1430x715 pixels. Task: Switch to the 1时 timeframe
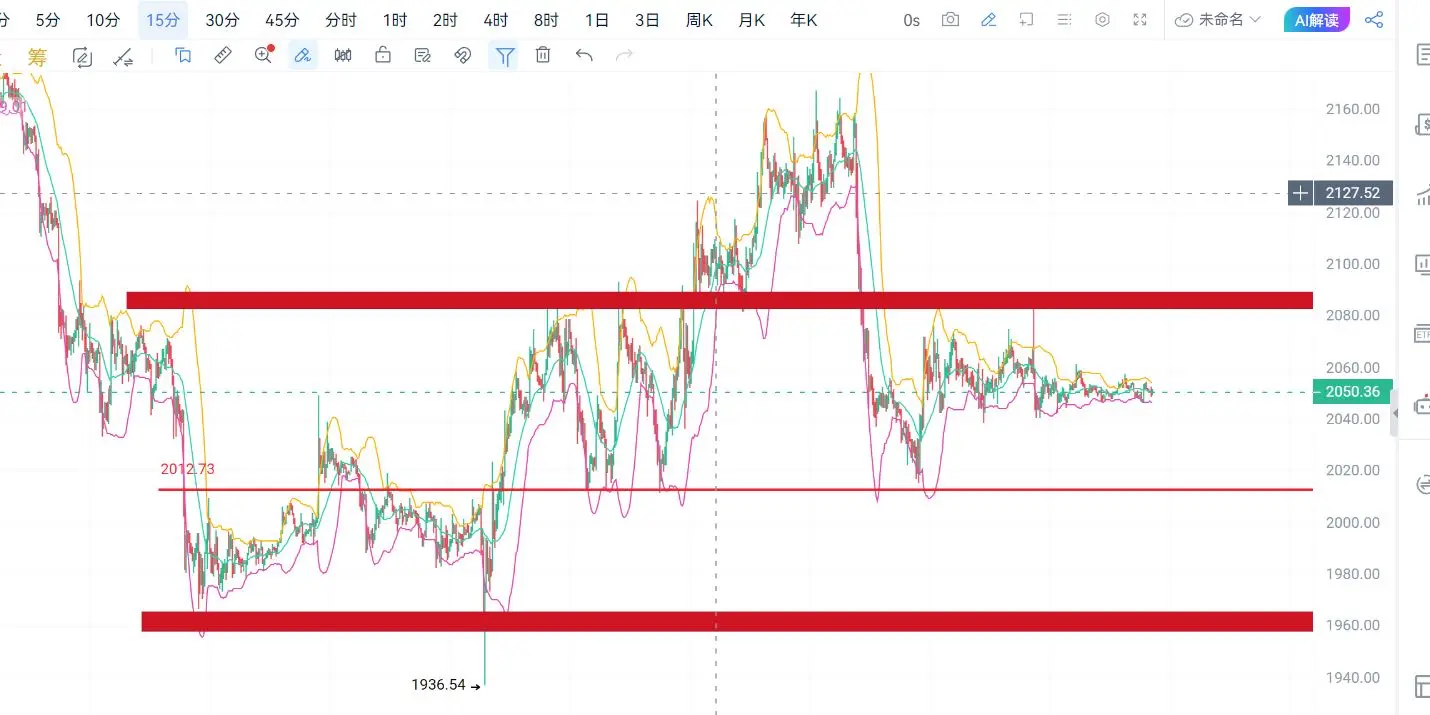395,20
